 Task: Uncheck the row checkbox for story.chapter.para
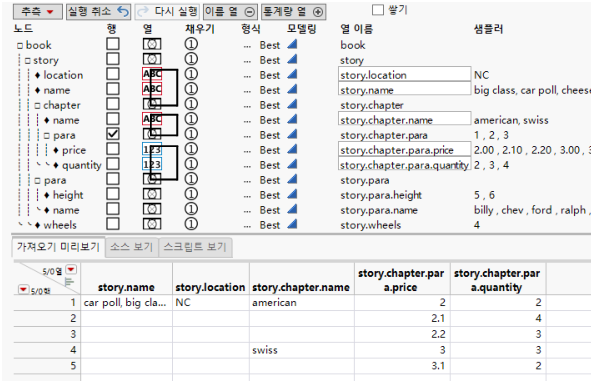click(x=113, y=134)
